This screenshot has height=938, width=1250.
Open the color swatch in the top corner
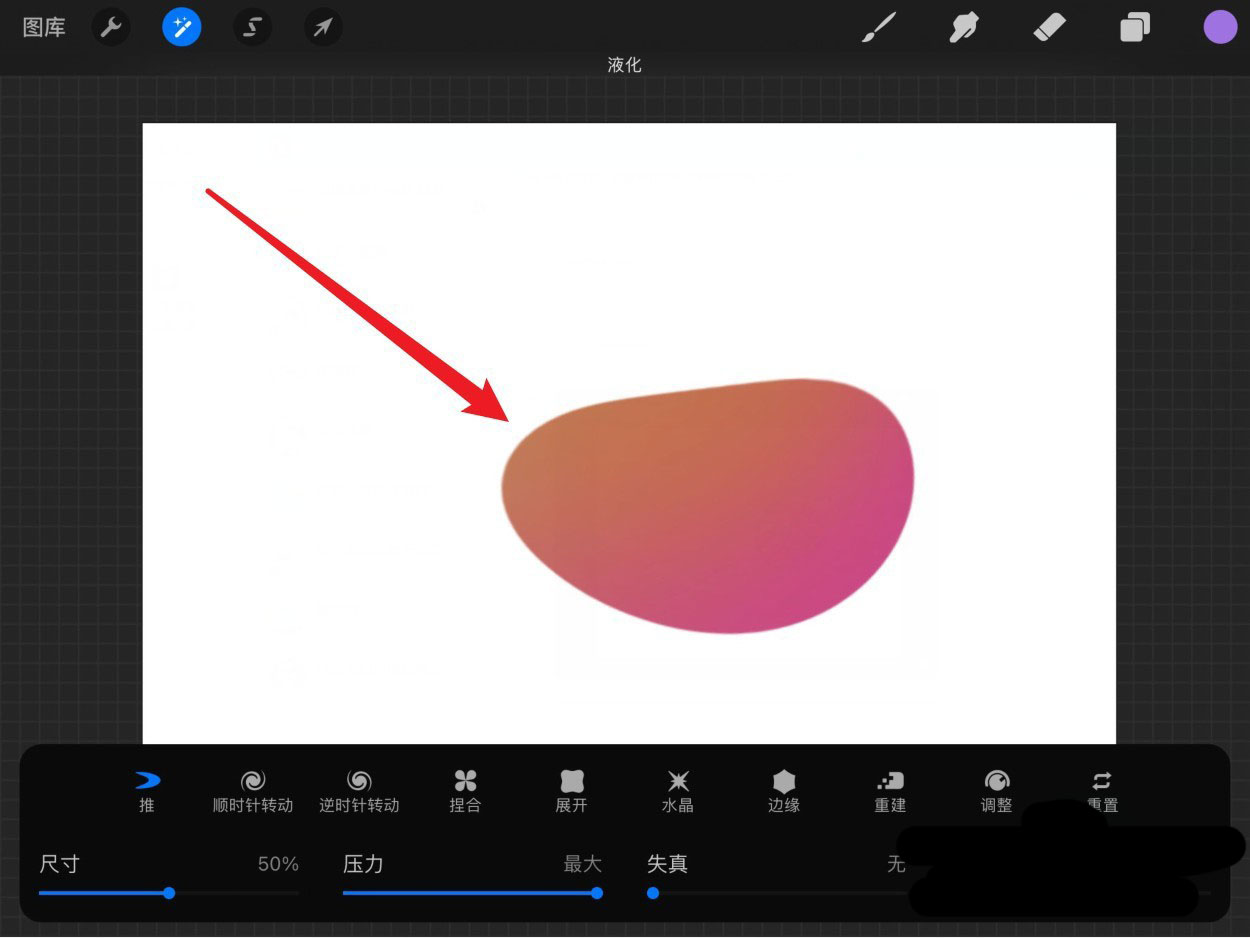coord(1220,27)
